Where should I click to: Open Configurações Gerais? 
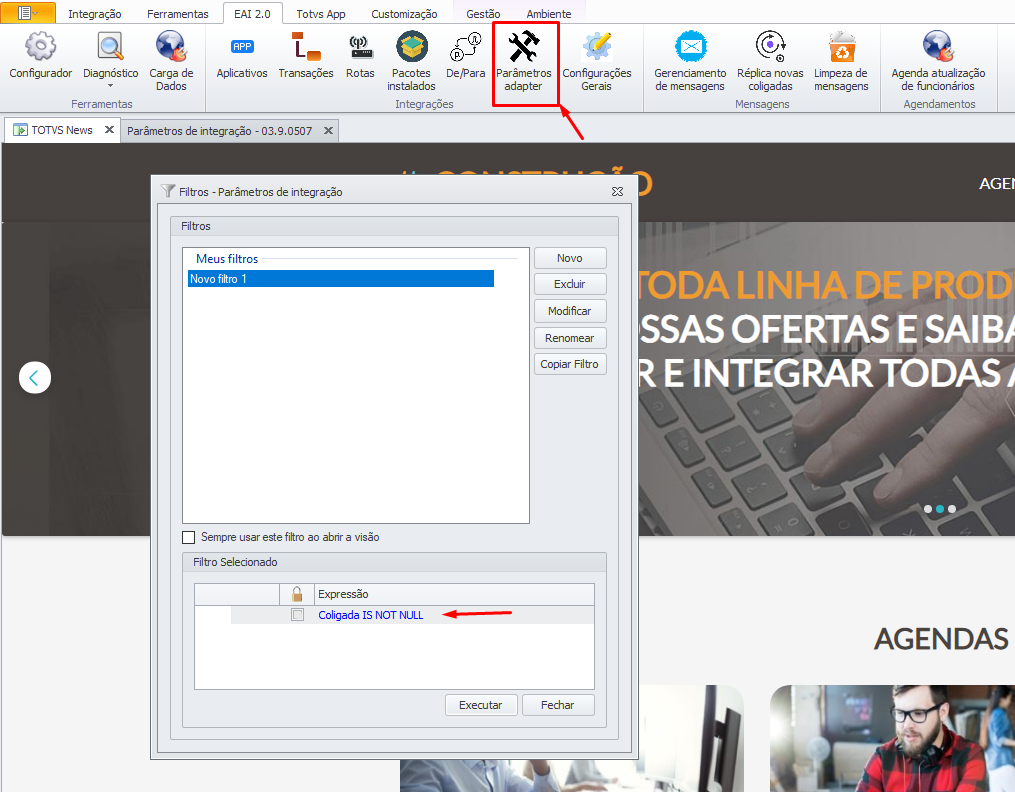[597, 61]
